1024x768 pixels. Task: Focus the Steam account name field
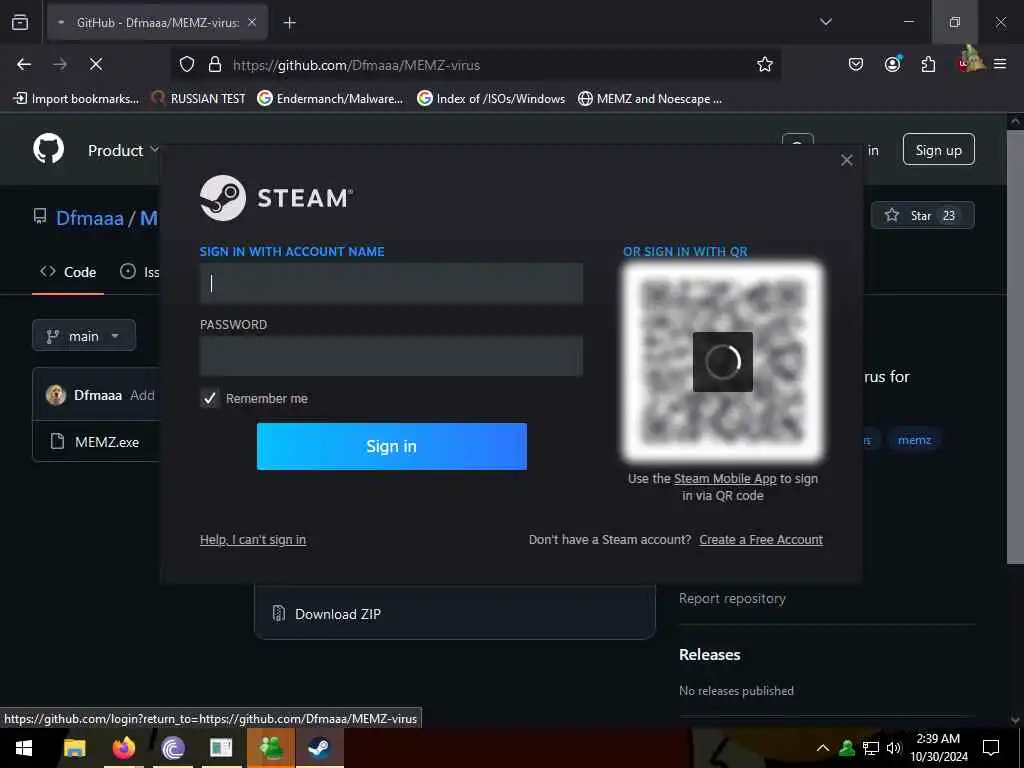(x=391, y=283)
